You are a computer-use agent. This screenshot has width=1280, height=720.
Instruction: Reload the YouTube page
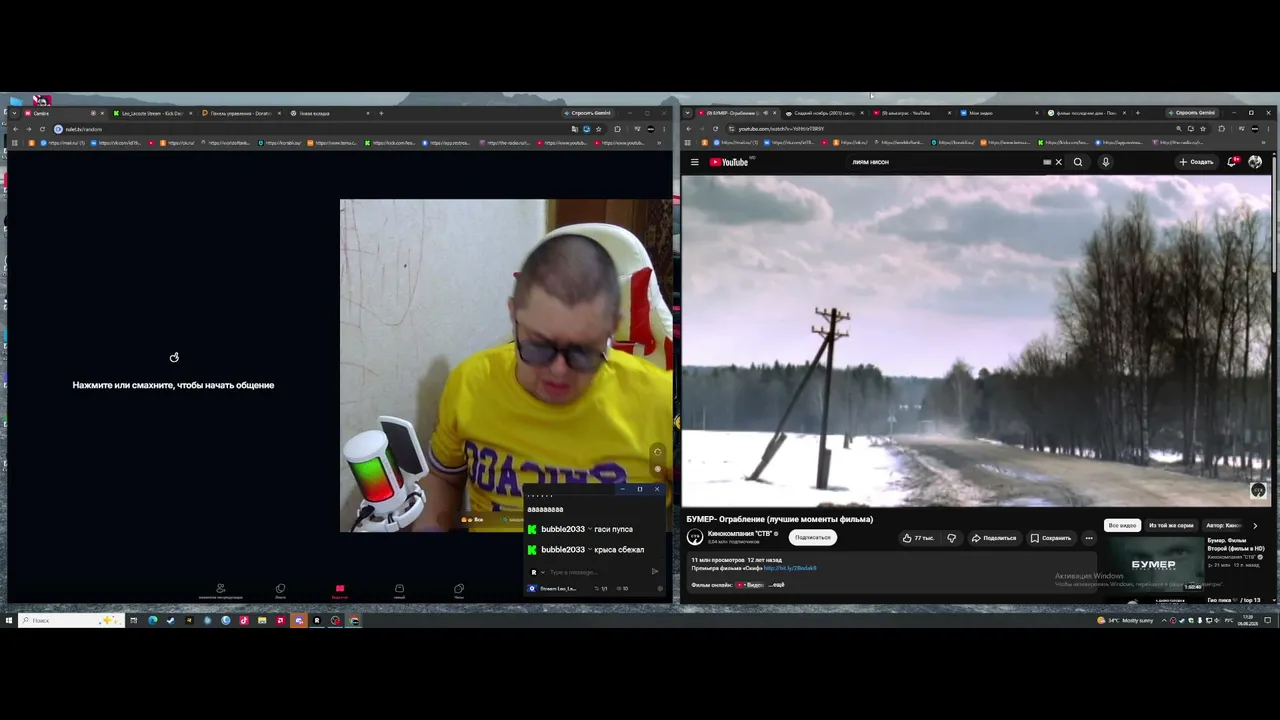[715, 129]
